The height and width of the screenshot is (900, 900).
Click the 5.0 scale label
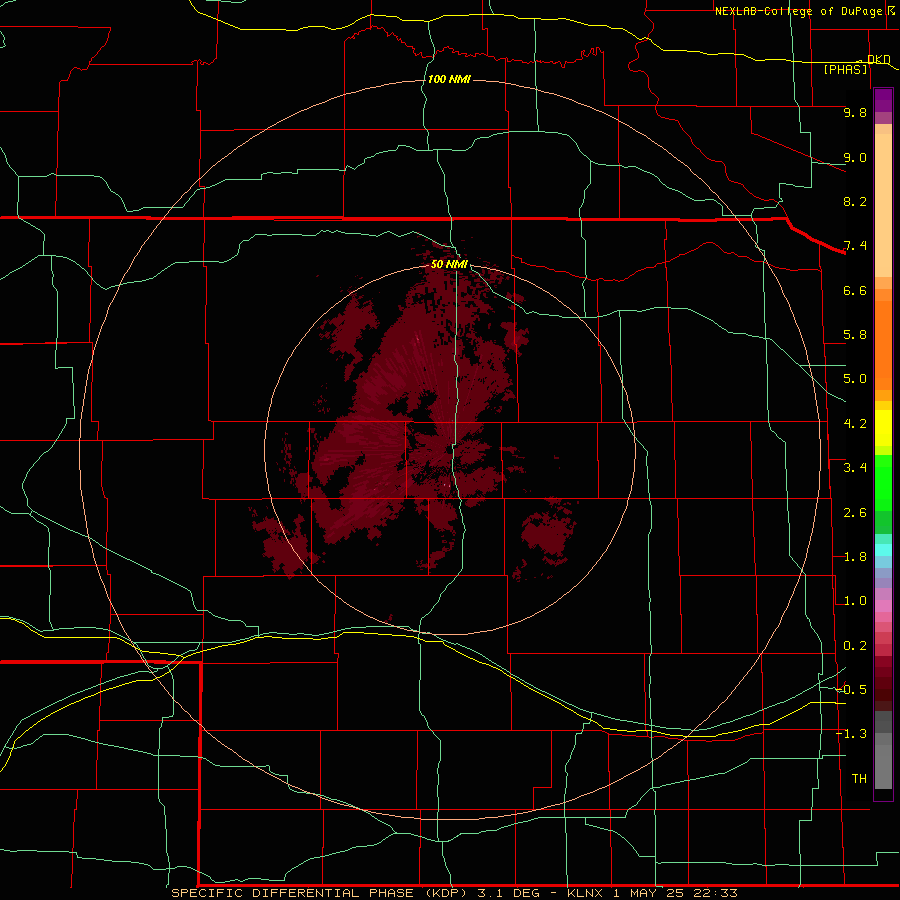point(855,379)
